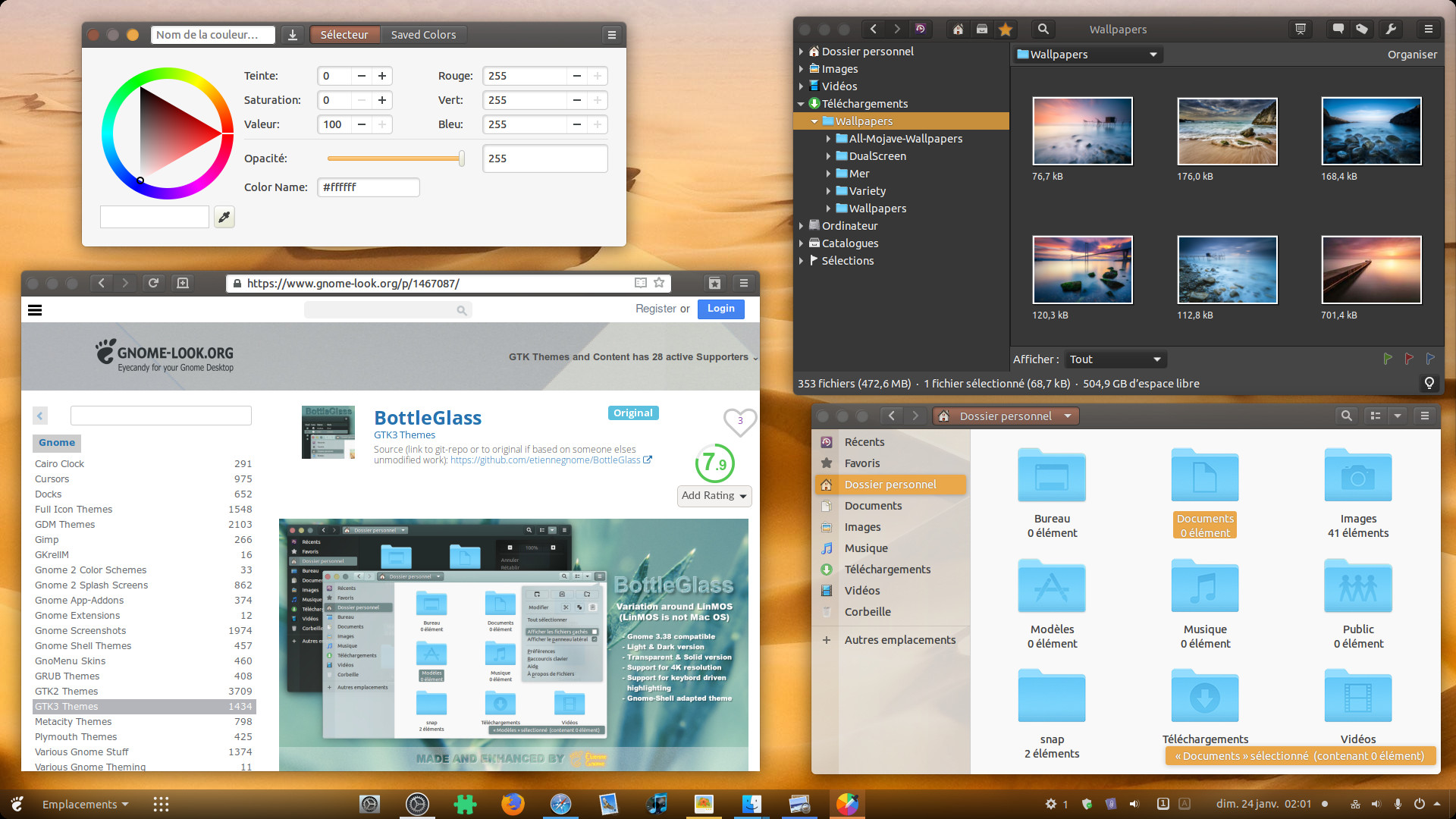Click star favorites icon in Wallpapers toolbar
This screenshot has height=819, width=1456.
click(x=1006, y=30)
